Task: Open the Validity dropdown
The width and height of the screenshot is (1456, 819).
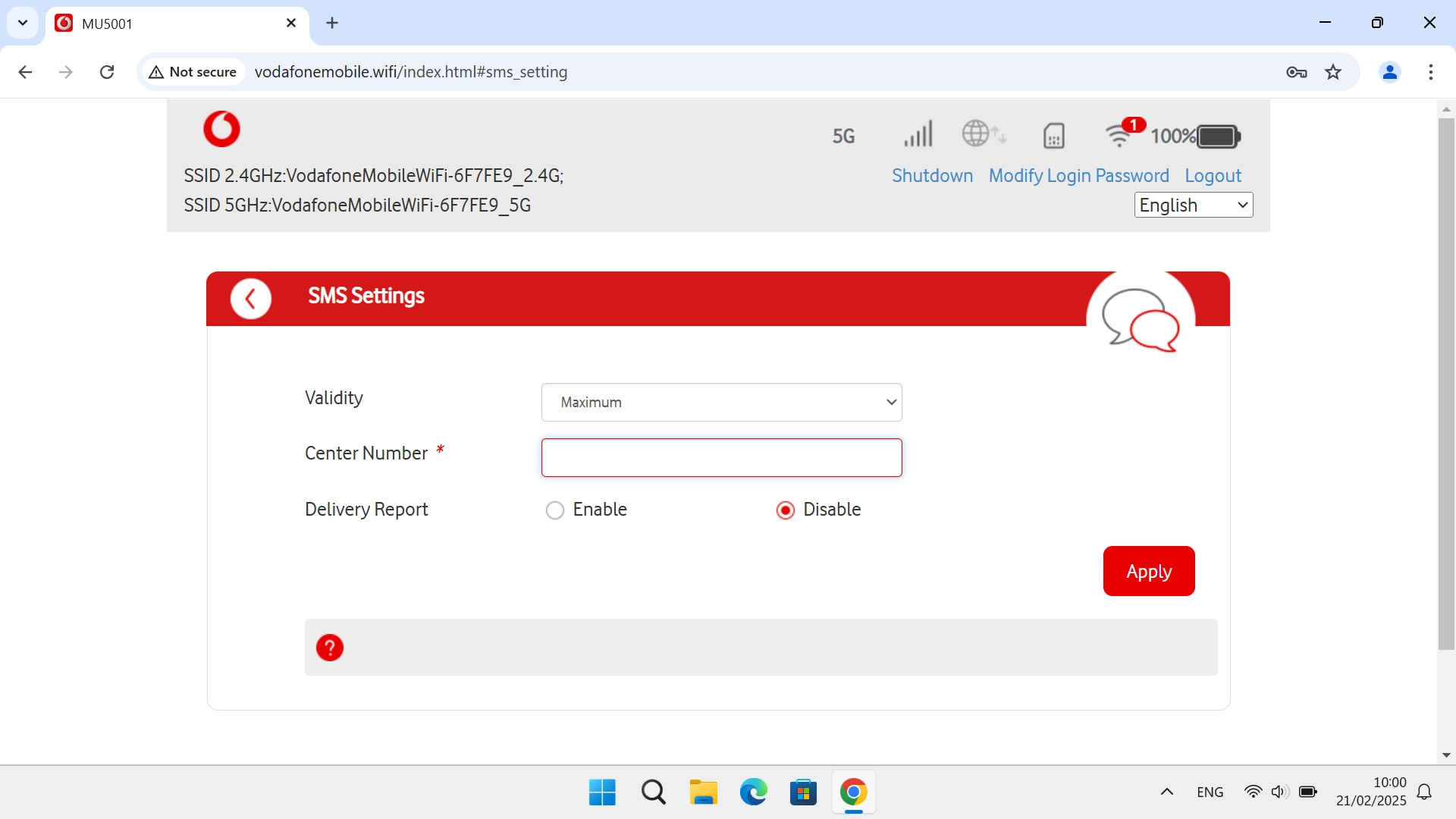Action: [721, 402]
